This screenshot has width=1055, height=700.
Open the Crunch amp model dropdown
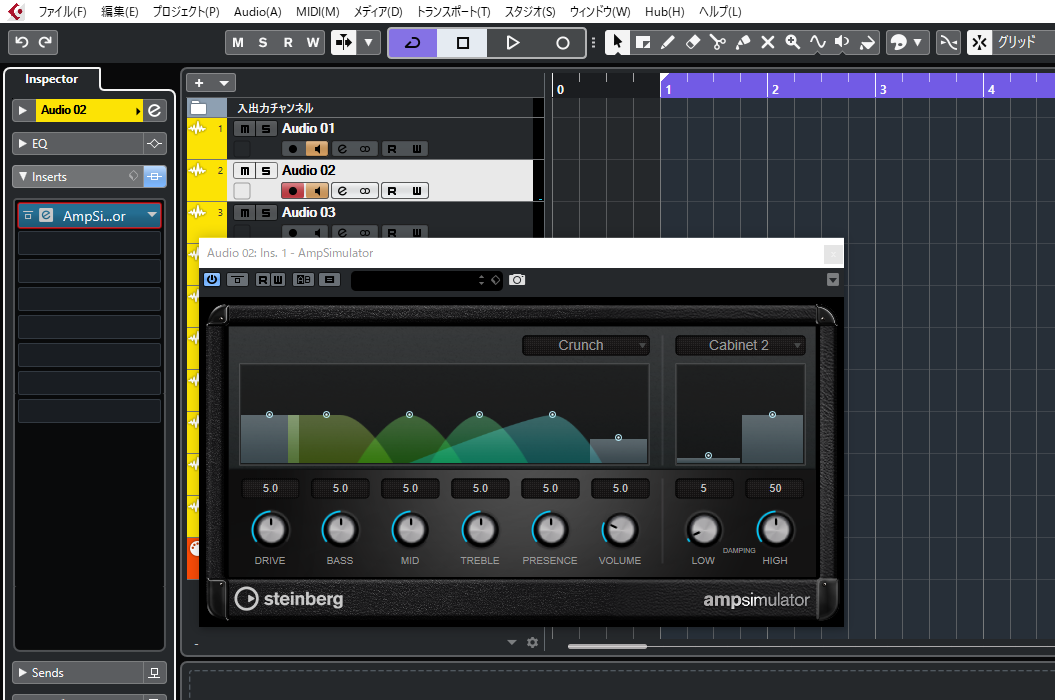point(585,345)
